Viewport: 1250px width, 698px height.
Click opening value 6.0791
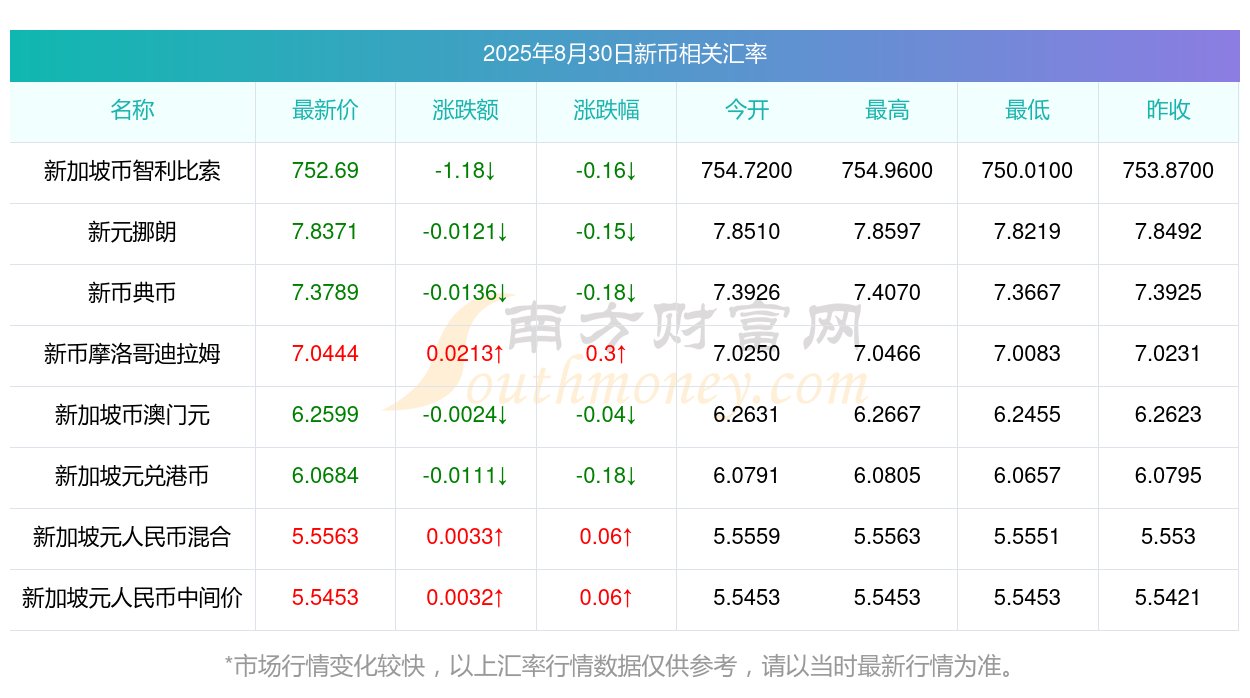(x=747, y=476)
